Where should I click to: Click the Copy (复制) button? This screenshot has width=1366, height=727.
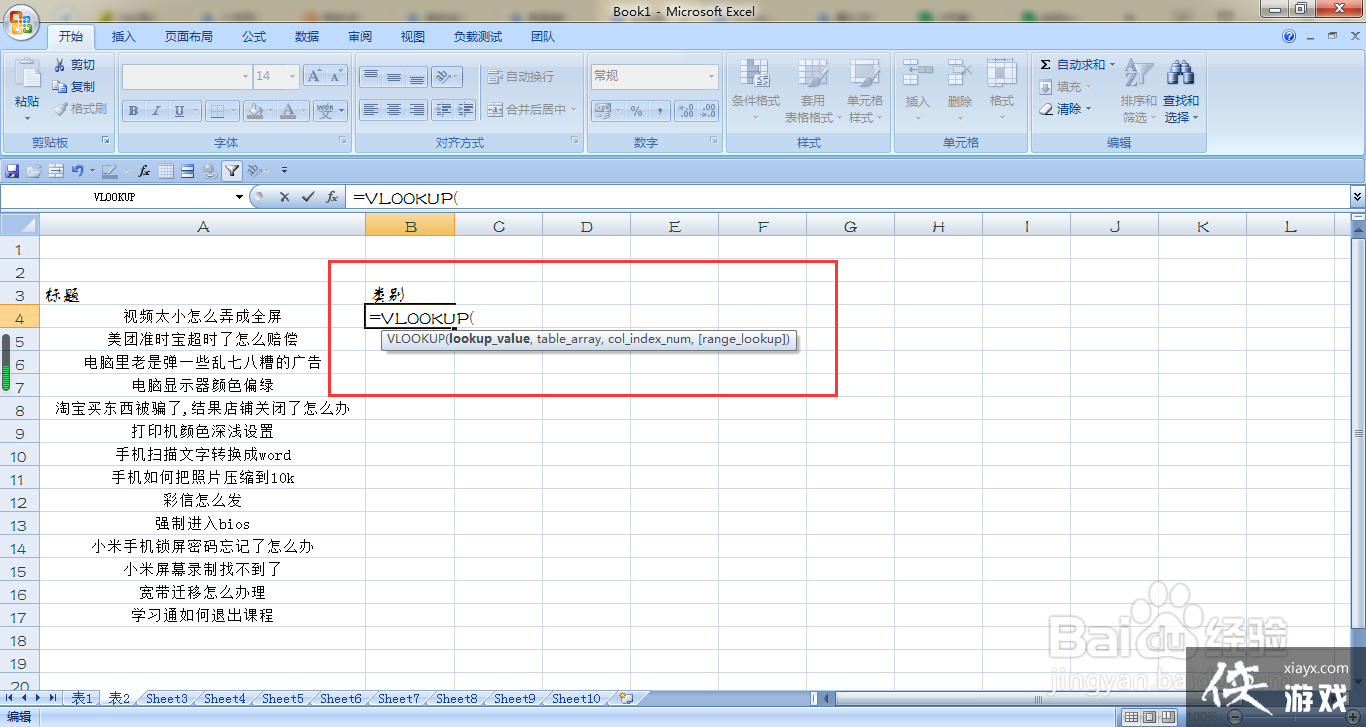click(75, 87)
